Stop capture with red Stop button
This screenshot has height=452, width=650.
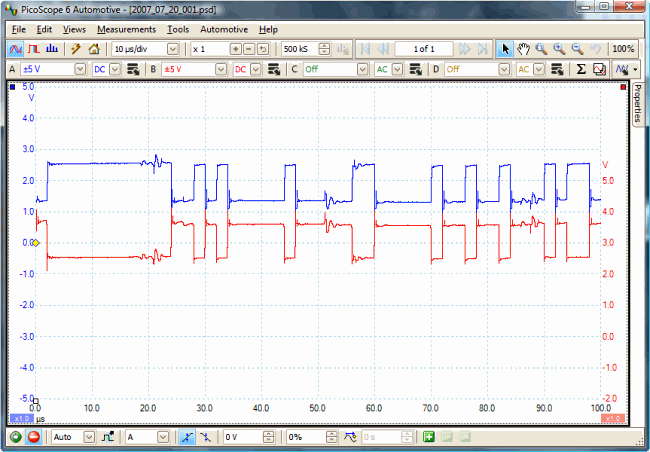(x=33, y=437)
